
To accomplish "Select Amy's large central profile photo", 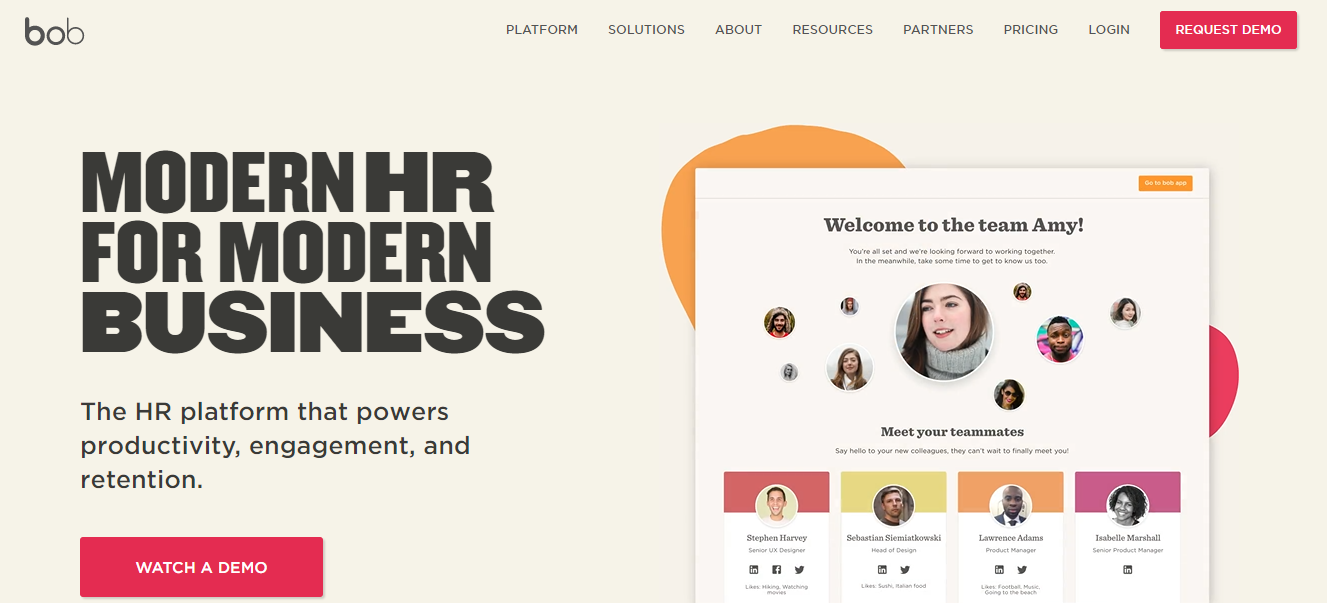I will tap(944, 332).
